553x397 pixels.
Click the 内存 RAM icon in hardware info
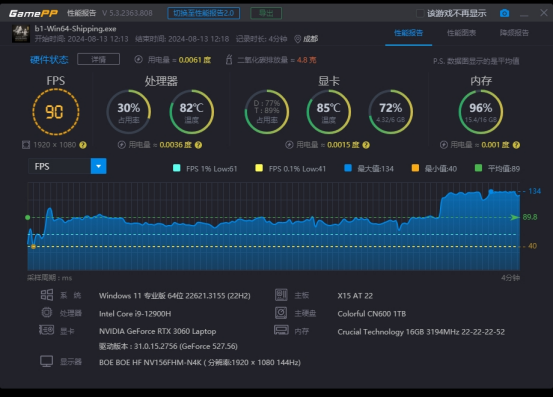281,330
